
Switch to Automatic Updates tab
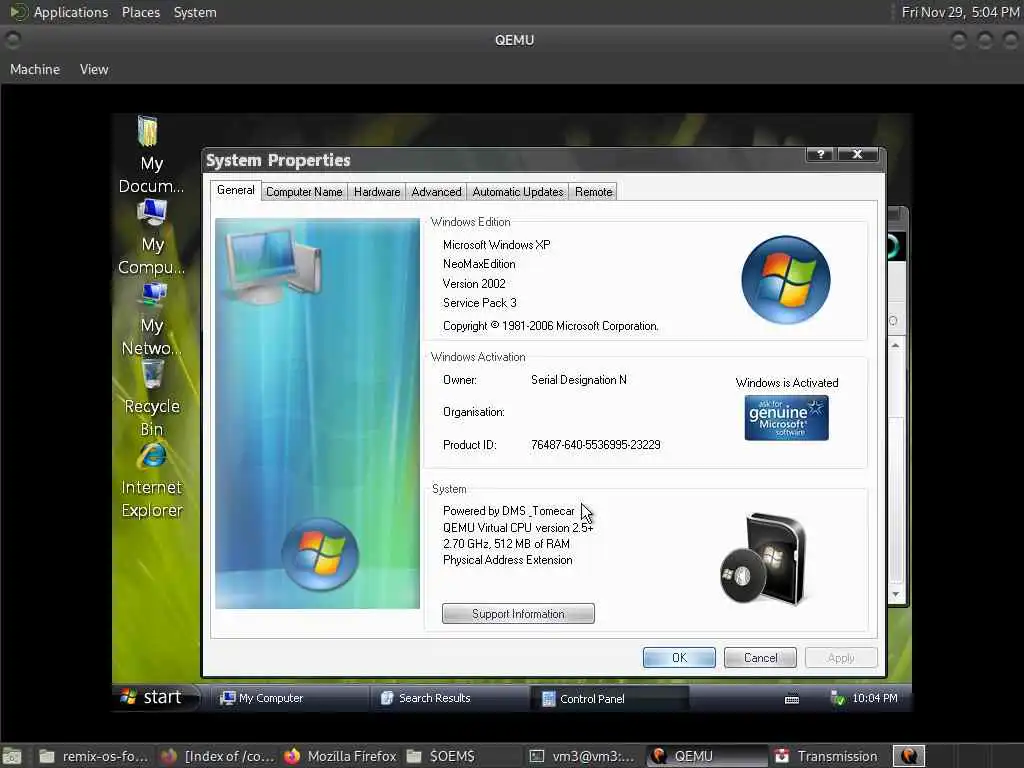point(518,192)
